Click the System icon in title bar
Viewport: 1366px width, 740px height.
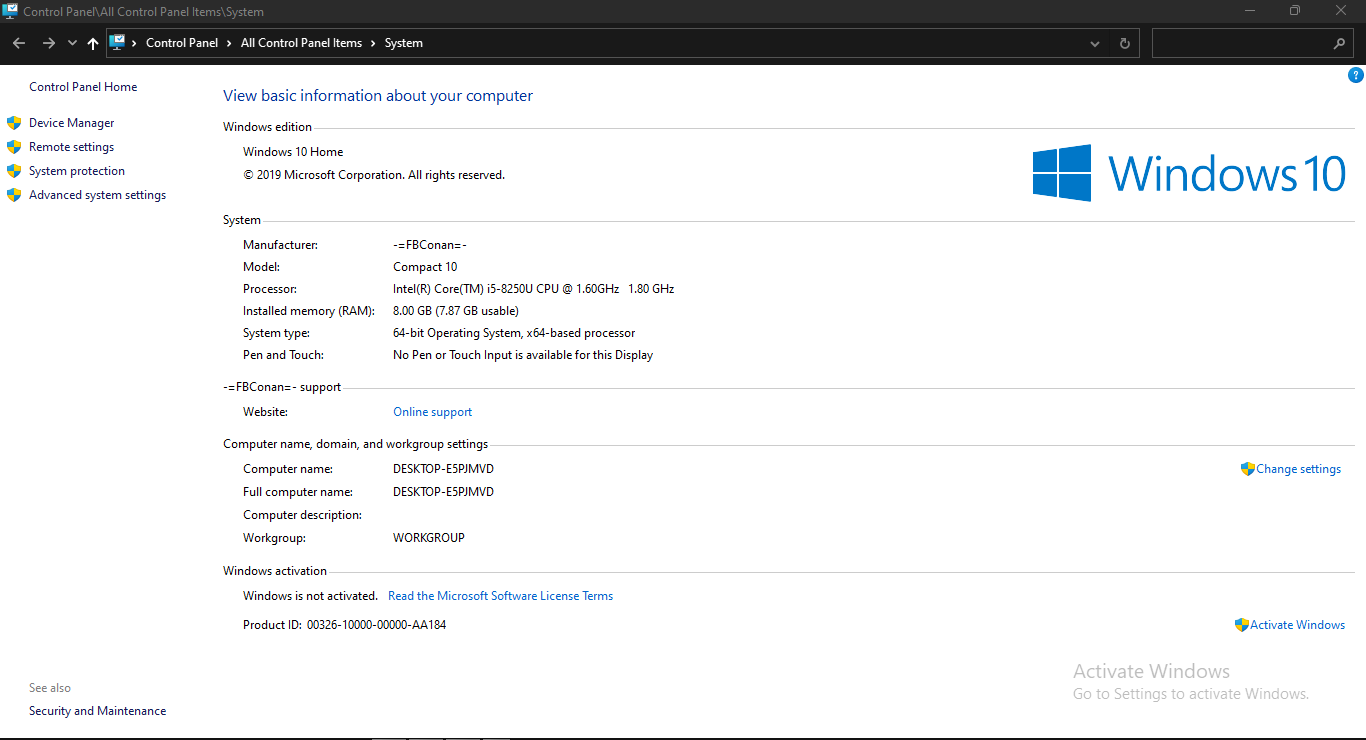pos(11,11)
